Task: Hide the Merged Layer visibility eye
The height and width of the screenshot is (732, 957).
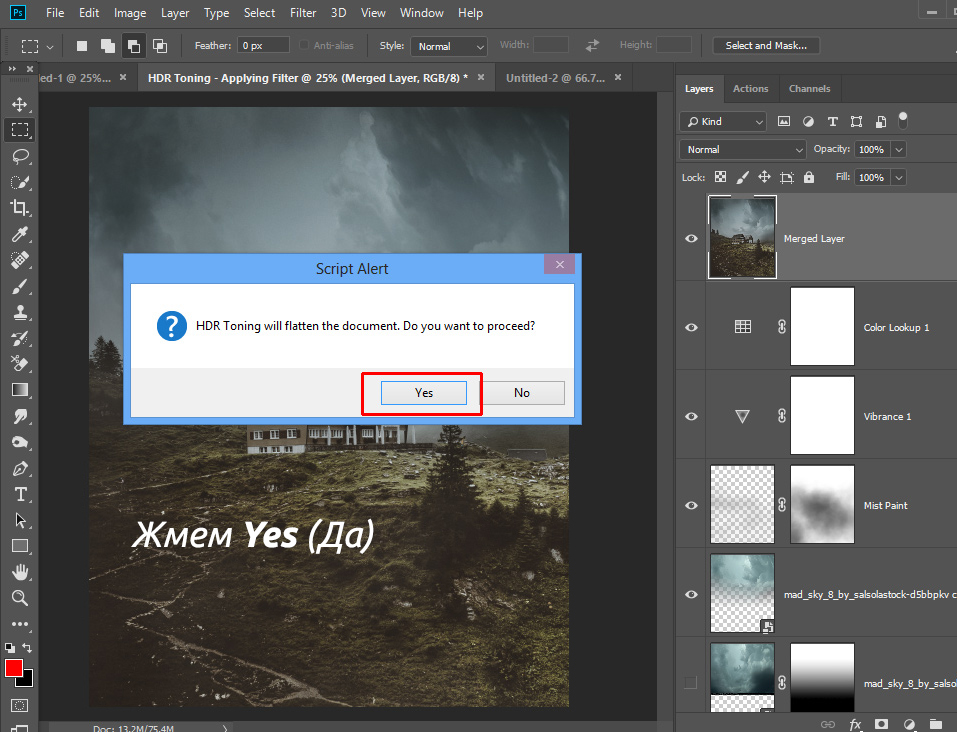Action: click(x=692, y=238)
